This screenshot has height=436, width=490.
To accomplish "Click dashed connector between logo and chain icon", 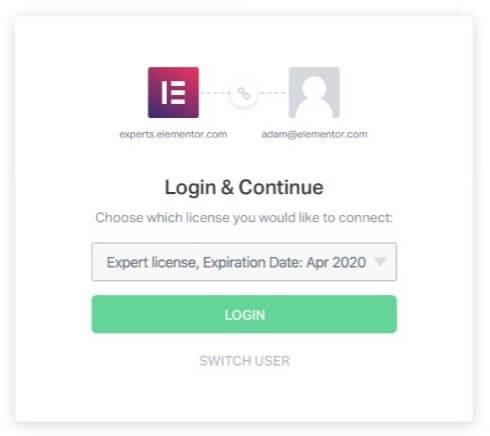I will (214, 93).
